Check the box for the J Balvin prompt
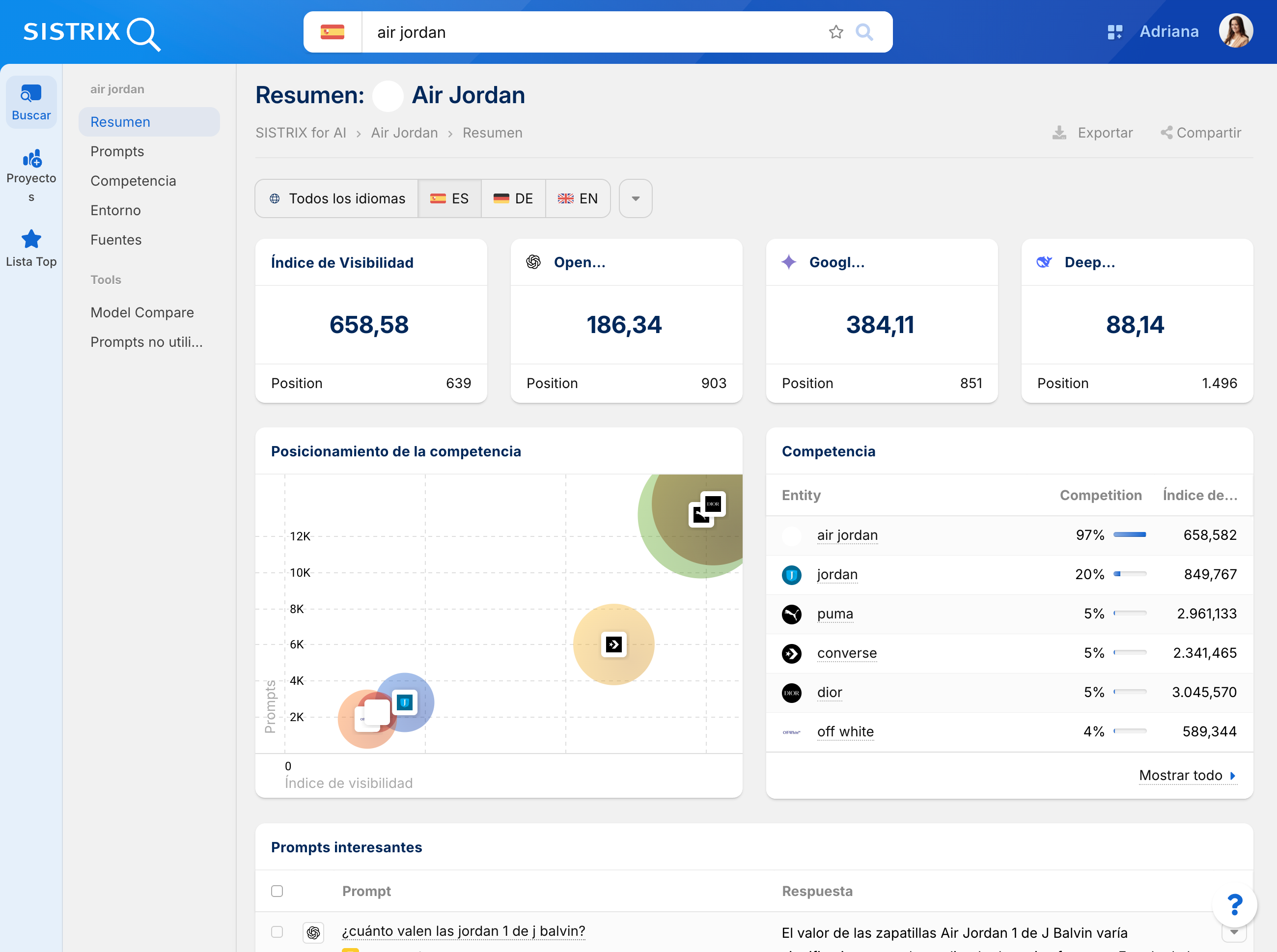The image size is (1277, 952). click(277, 932)
